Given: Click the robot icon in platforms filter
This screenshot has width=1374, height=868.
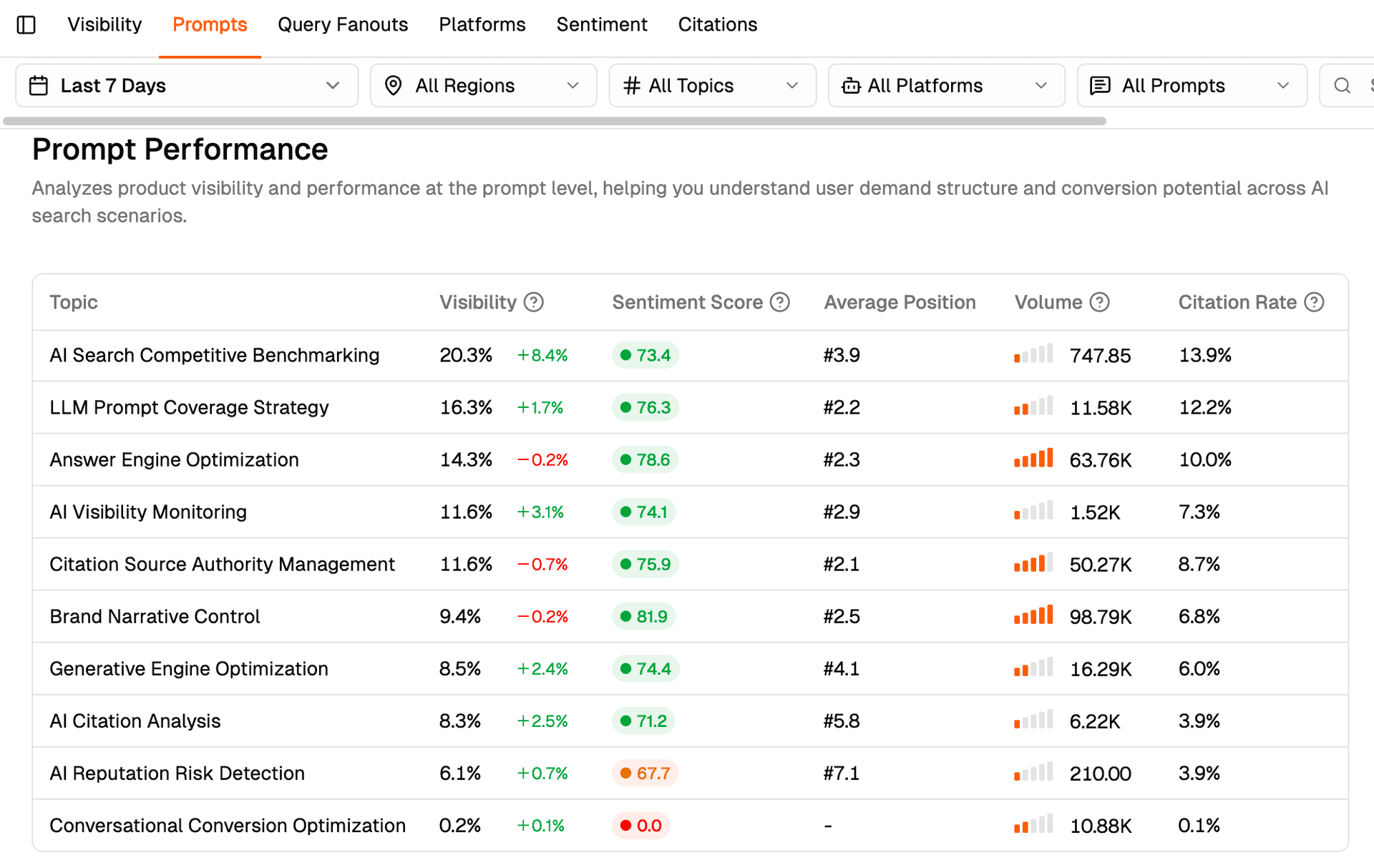Looking at the screenshot, I should click(851, 86).
